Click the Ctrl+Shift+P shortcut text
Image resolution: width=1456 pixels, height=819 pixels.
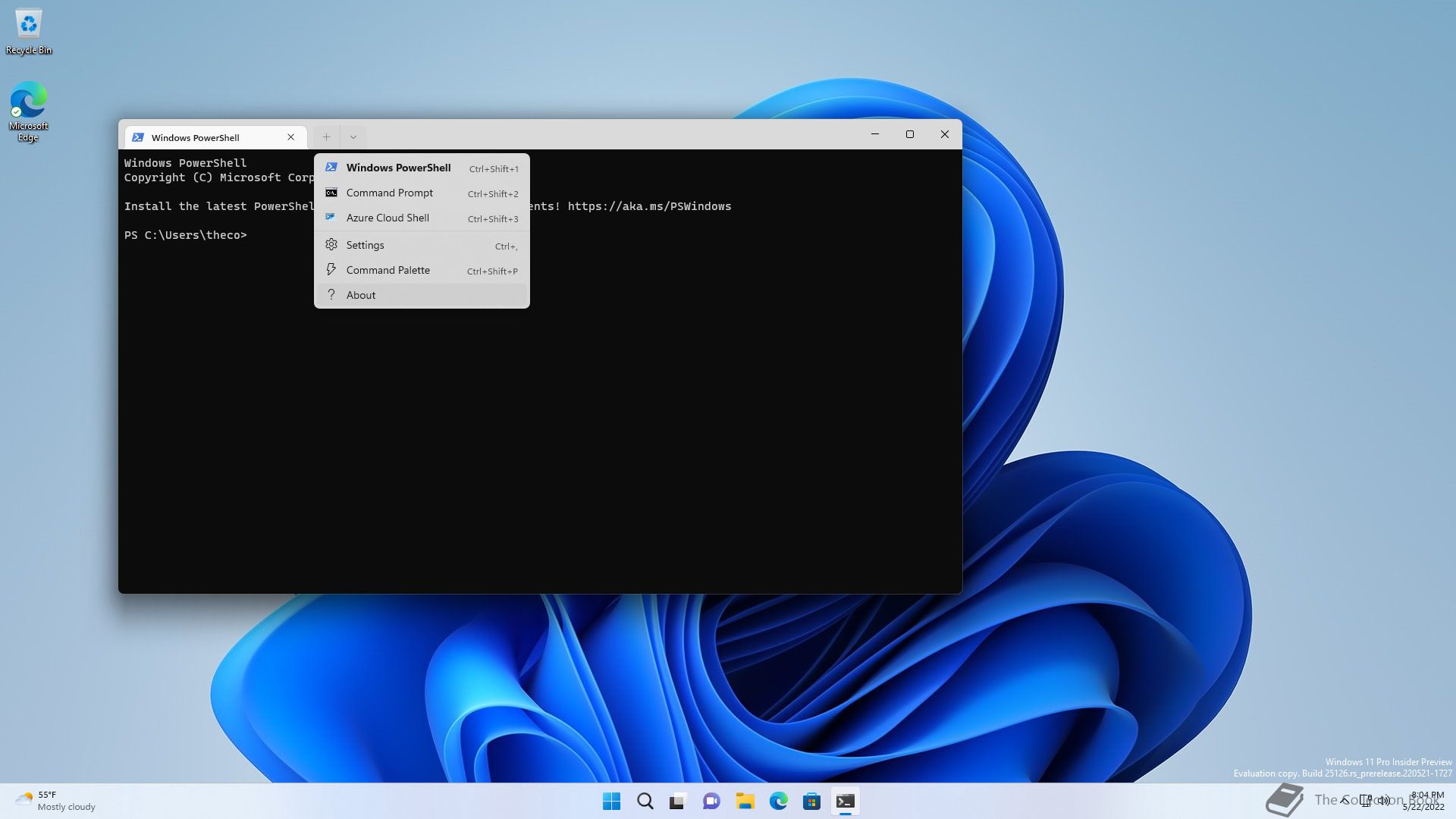492,271
